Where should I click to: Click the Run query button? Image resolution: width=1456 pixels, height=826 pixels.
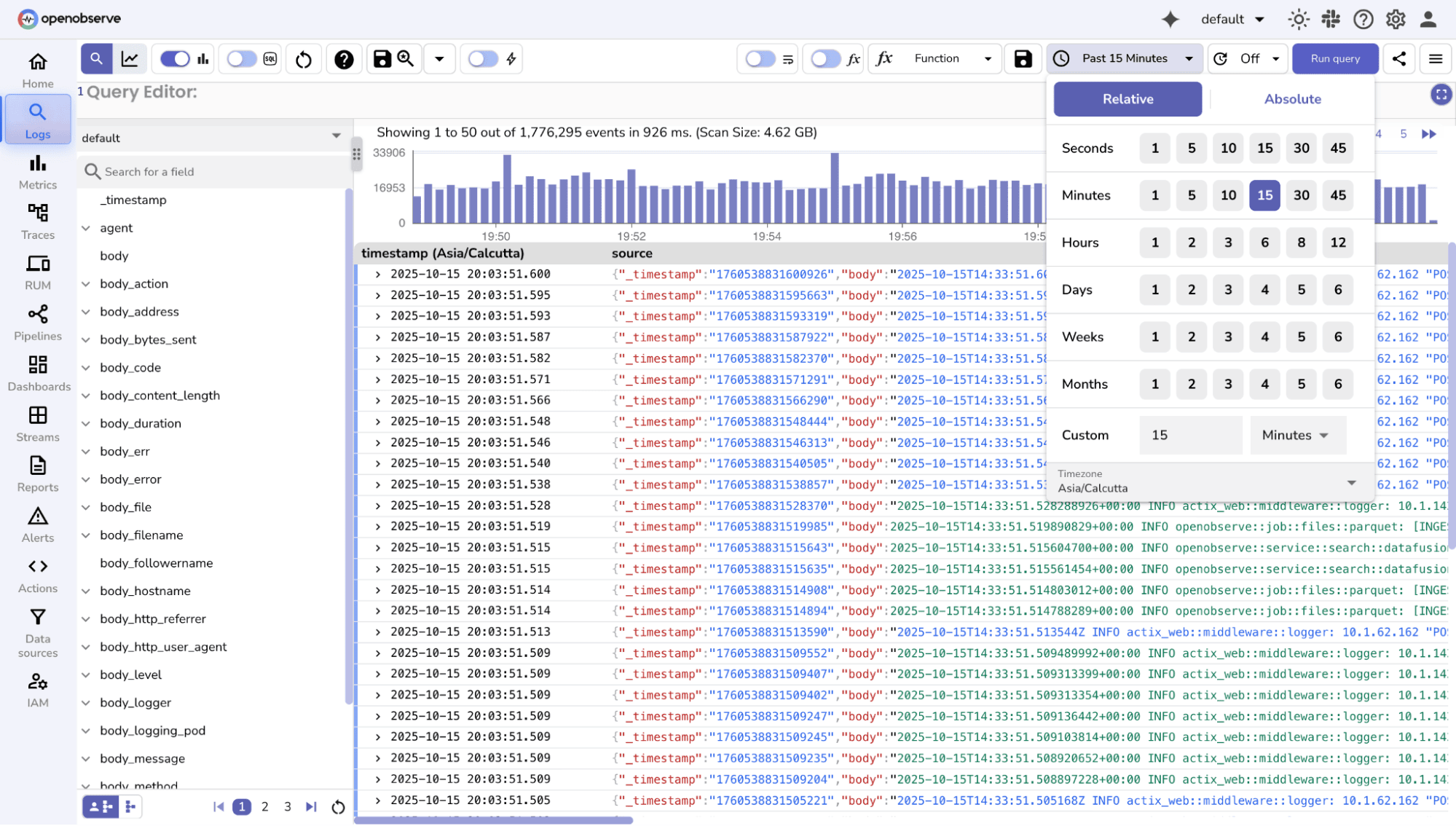click(1334, 58)
